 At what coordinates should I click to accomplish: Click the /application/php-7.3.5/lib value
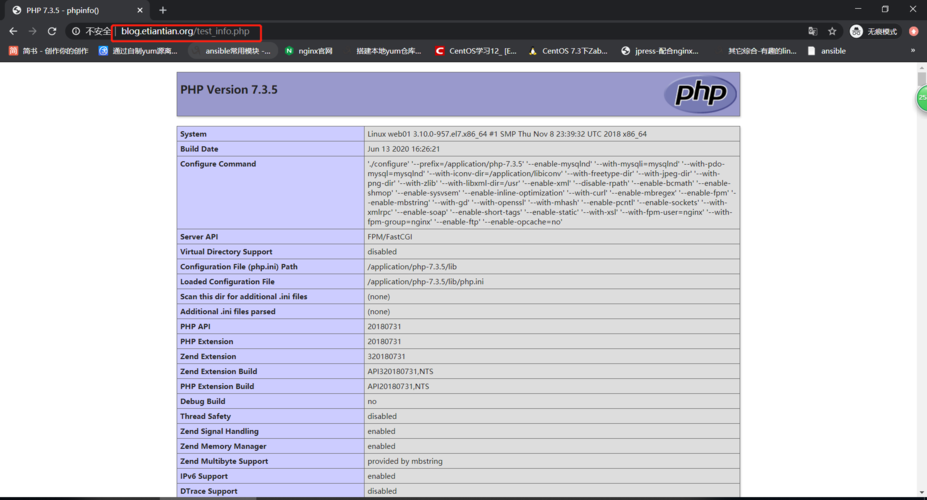click(x=412, y=267)
